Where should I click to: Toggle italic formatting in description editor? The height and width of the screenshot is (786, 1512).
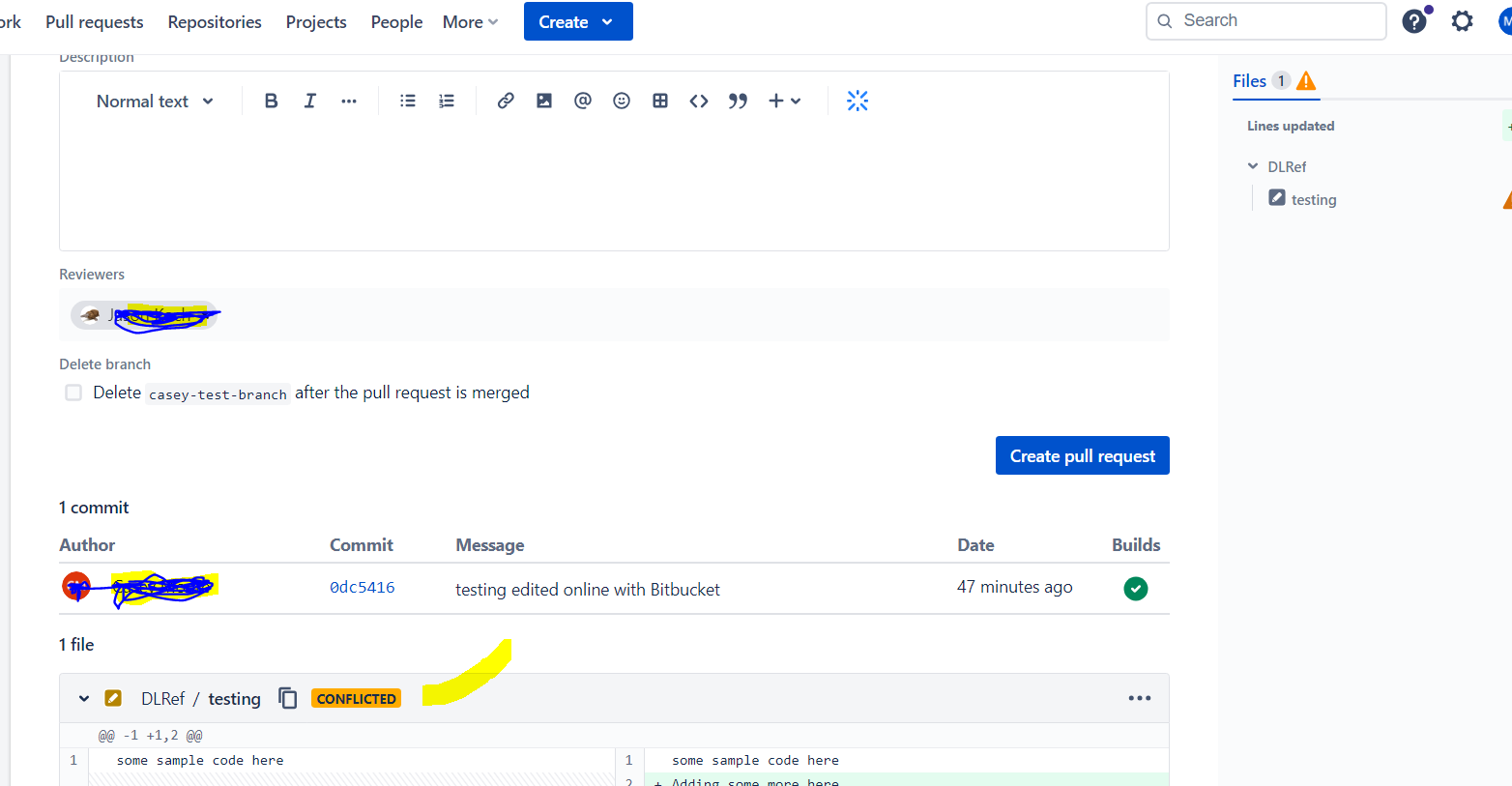(x=310, y=101)
